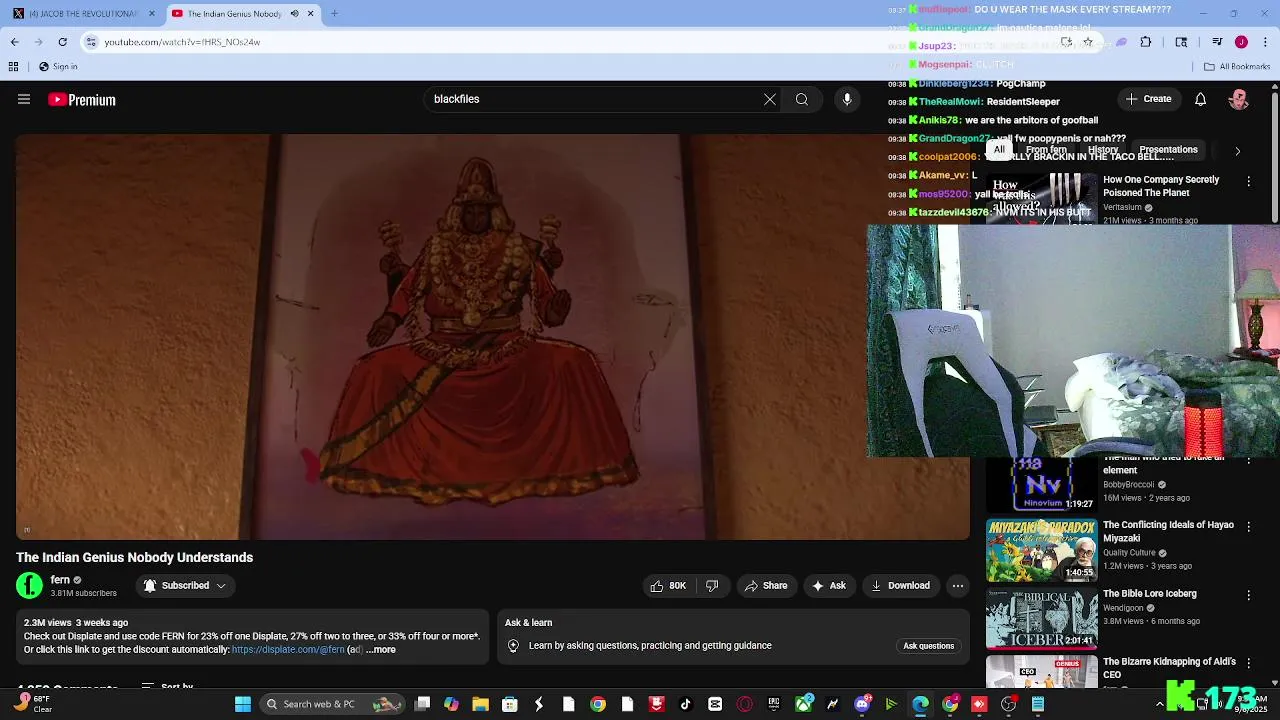This screenshot has height=720, width=1280.
Task: Open File Explorer from taskbar
Action: click(x=480, y=704)
